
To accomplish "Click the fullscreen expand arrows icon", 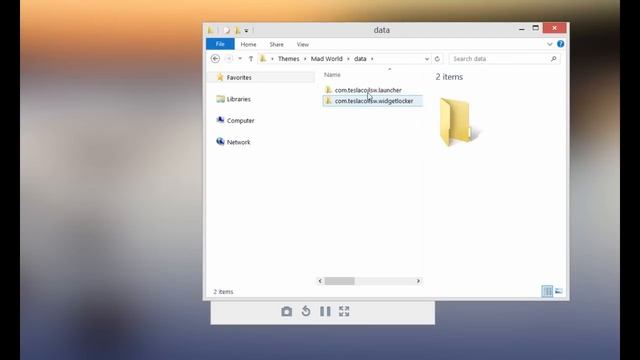I will [344, 311].
